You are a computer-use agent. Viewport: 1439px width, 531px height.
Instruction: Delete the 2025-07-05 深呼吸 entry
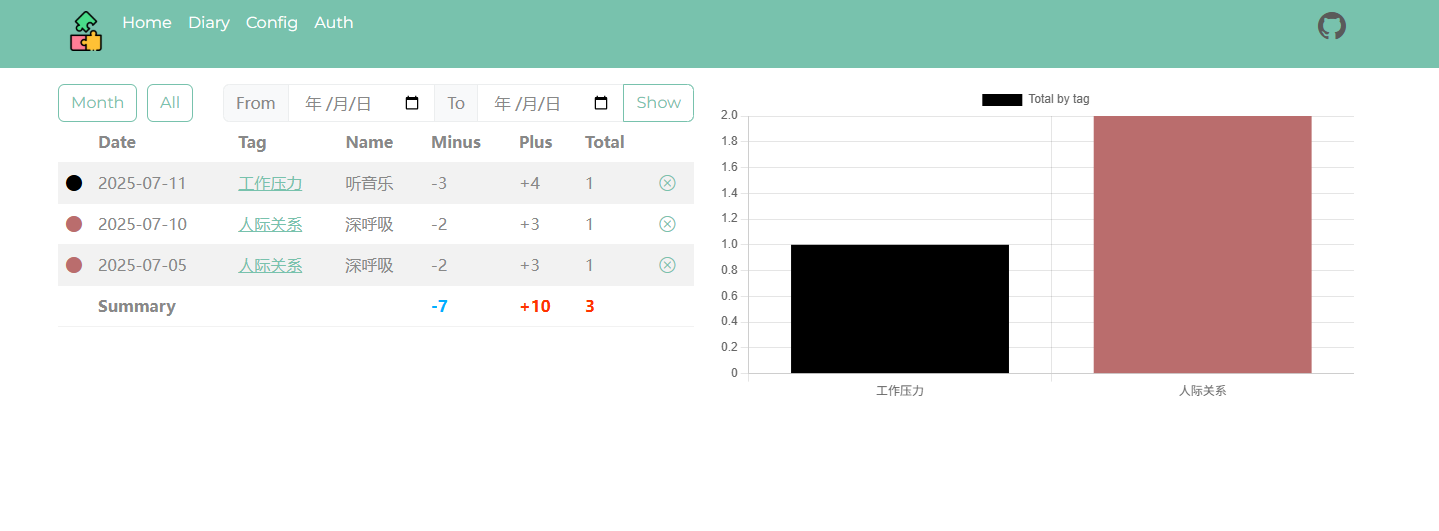pyautogui.click(x=667, y=265)
